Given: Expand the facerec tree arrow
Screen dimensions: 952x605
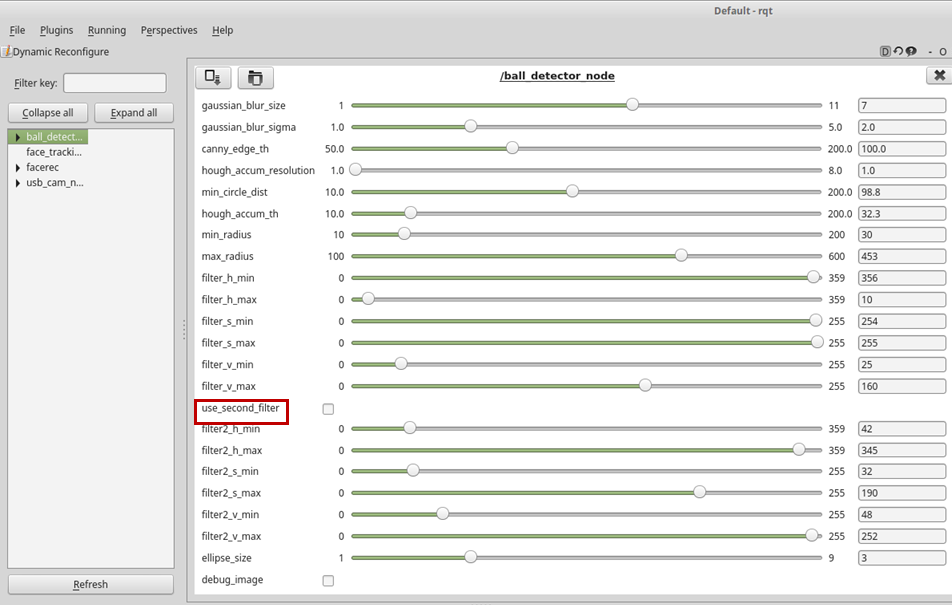Looking at the screenshot, I should [18, 168].
